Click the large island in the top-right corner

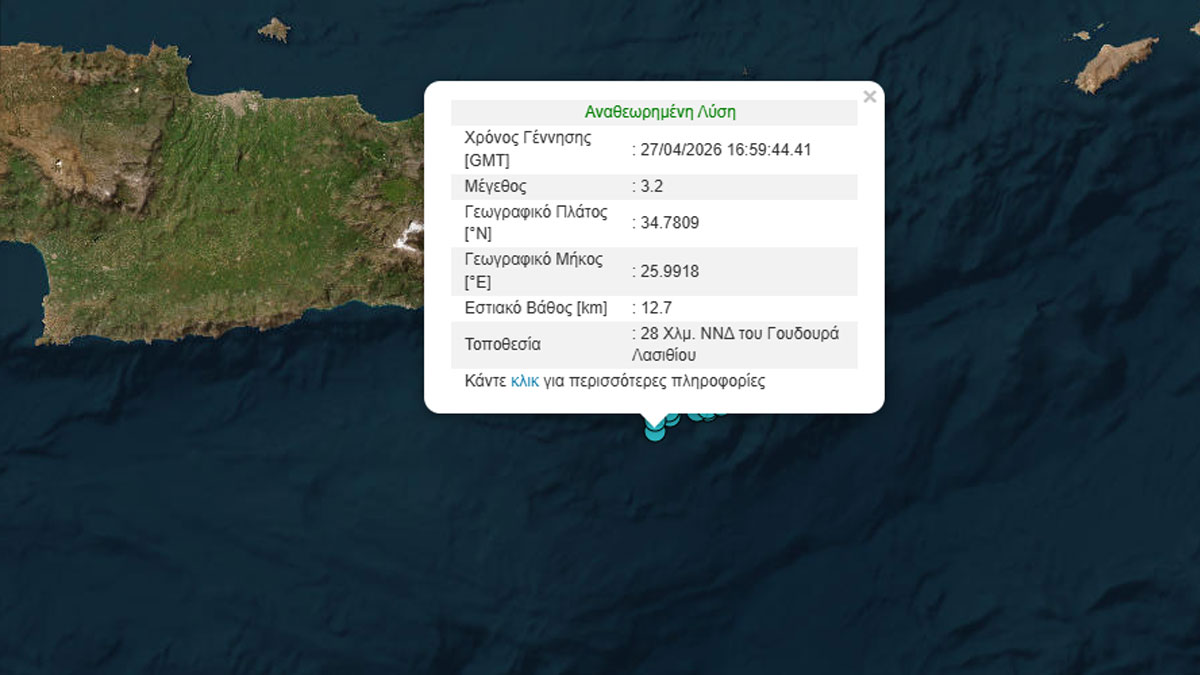tap(1115, 64)
